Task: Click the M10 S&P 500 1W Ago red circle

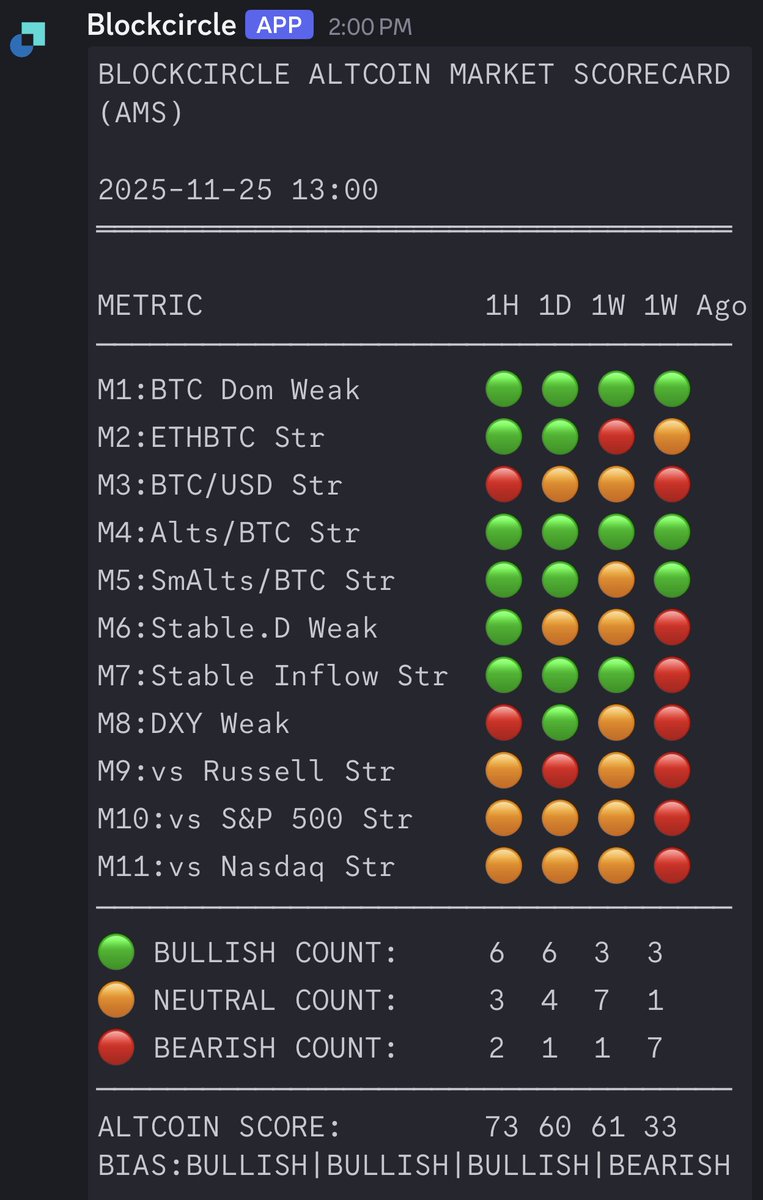Action: (x=672, y=820)
